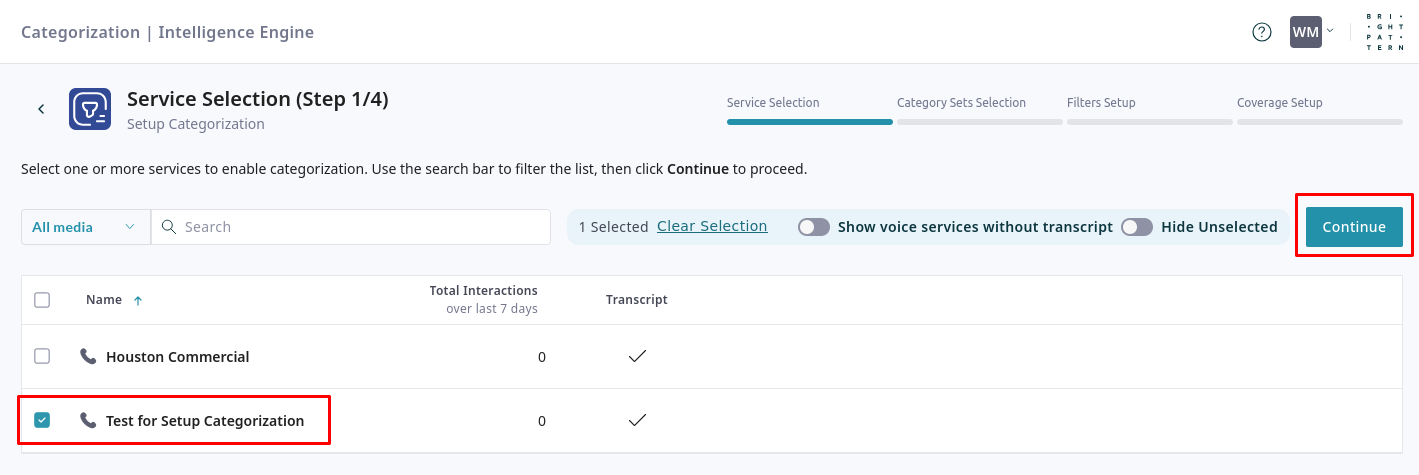This screenshot has height=475, width=1419.
Task: Jump to the Filters Setup step
Action: [1101, 103]
